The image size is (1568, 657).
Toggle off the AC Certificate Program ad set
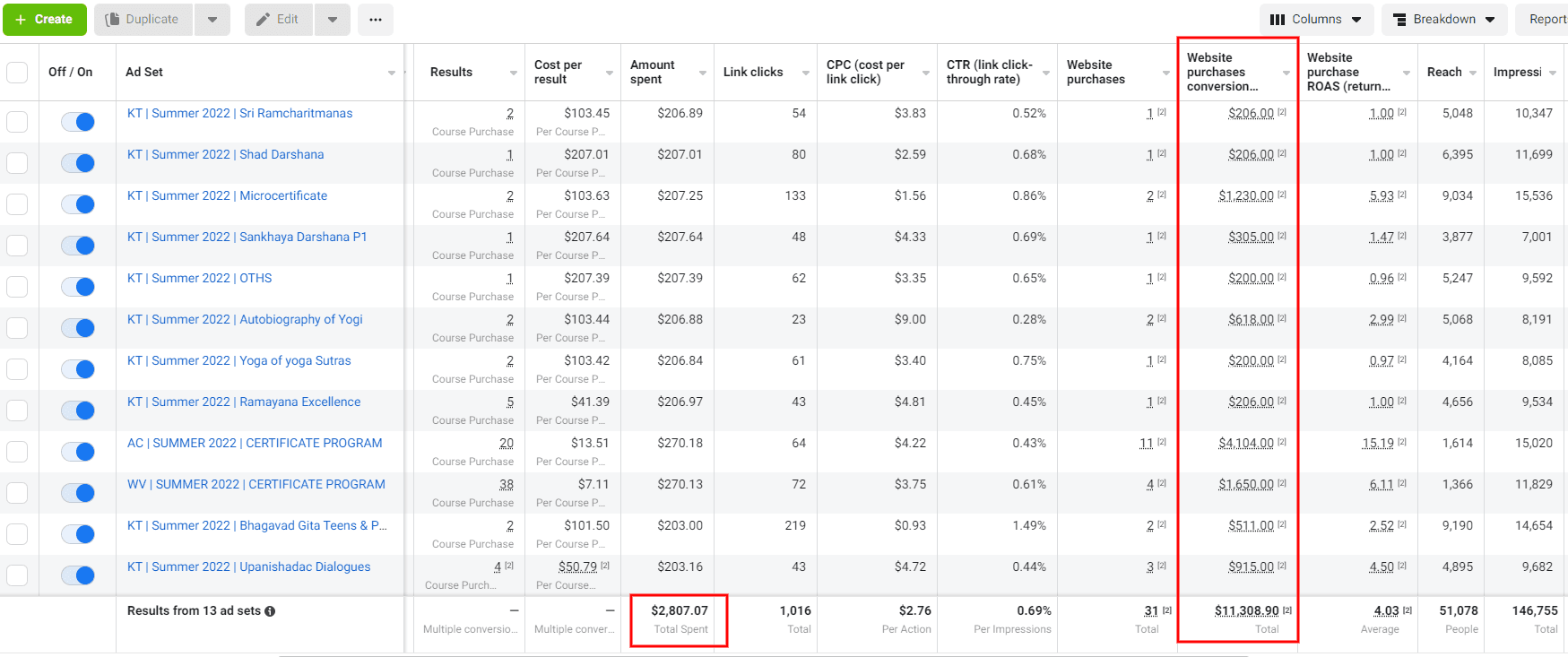[x=78, y=451]
